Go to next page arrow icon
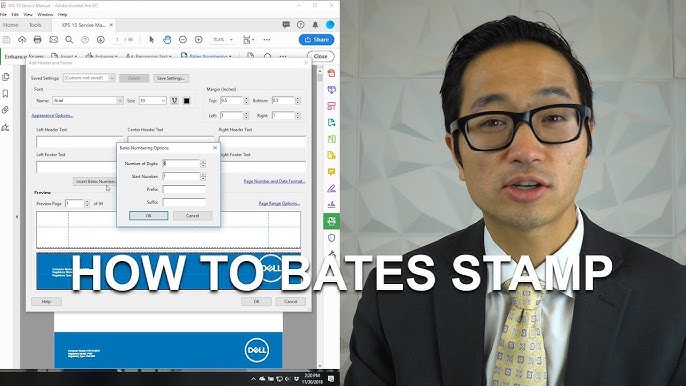This screenshot has width=686, height=386. pyautogui.click(x=101, y=40)
